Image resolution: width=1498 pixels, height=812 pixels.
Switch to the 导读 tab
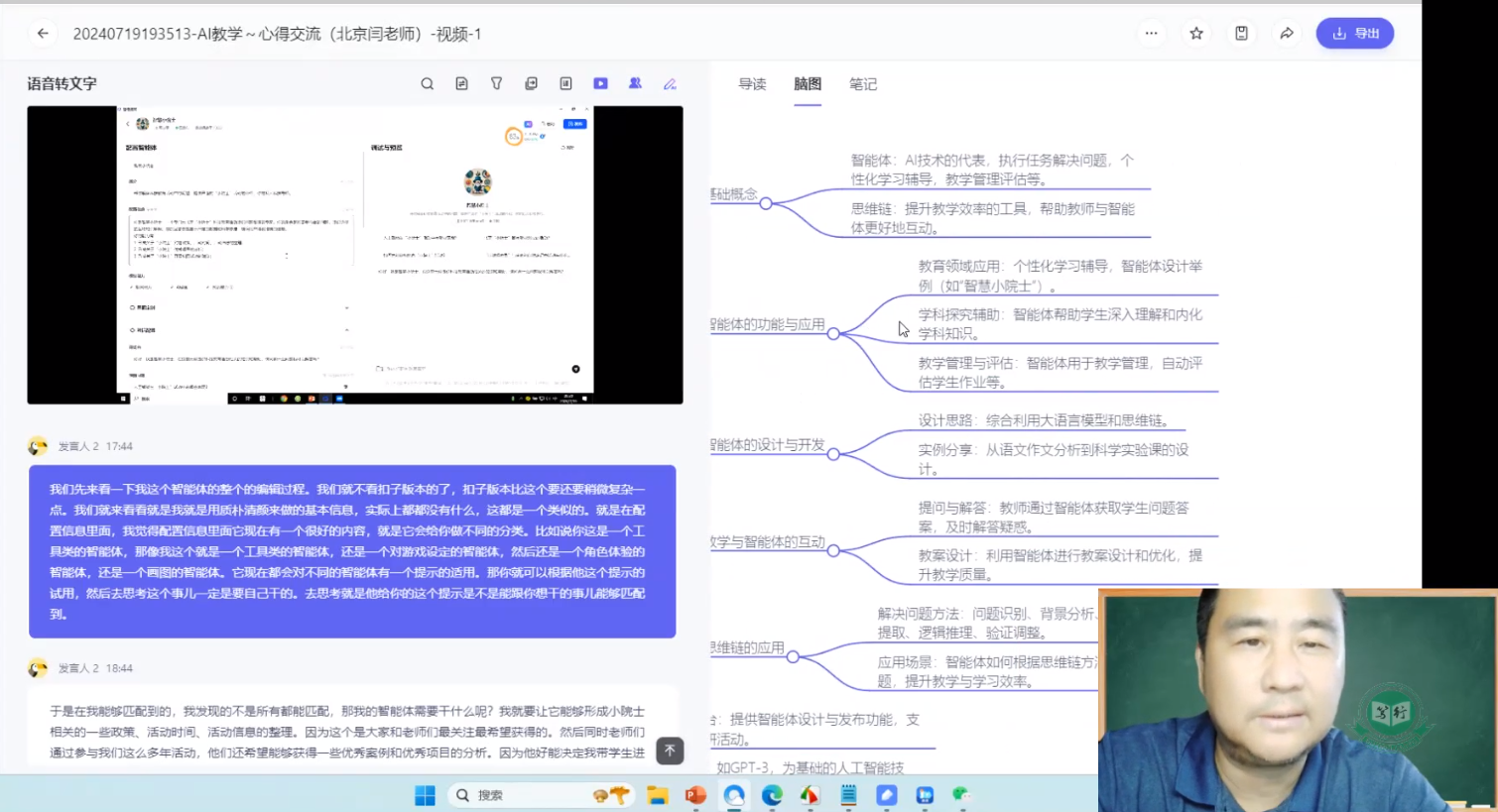(x=752, y=84)
